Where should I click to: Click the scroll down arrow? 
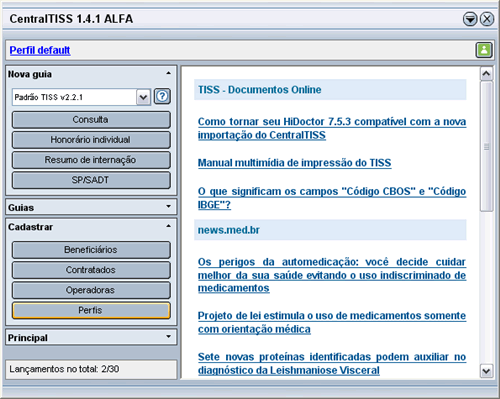486,371
